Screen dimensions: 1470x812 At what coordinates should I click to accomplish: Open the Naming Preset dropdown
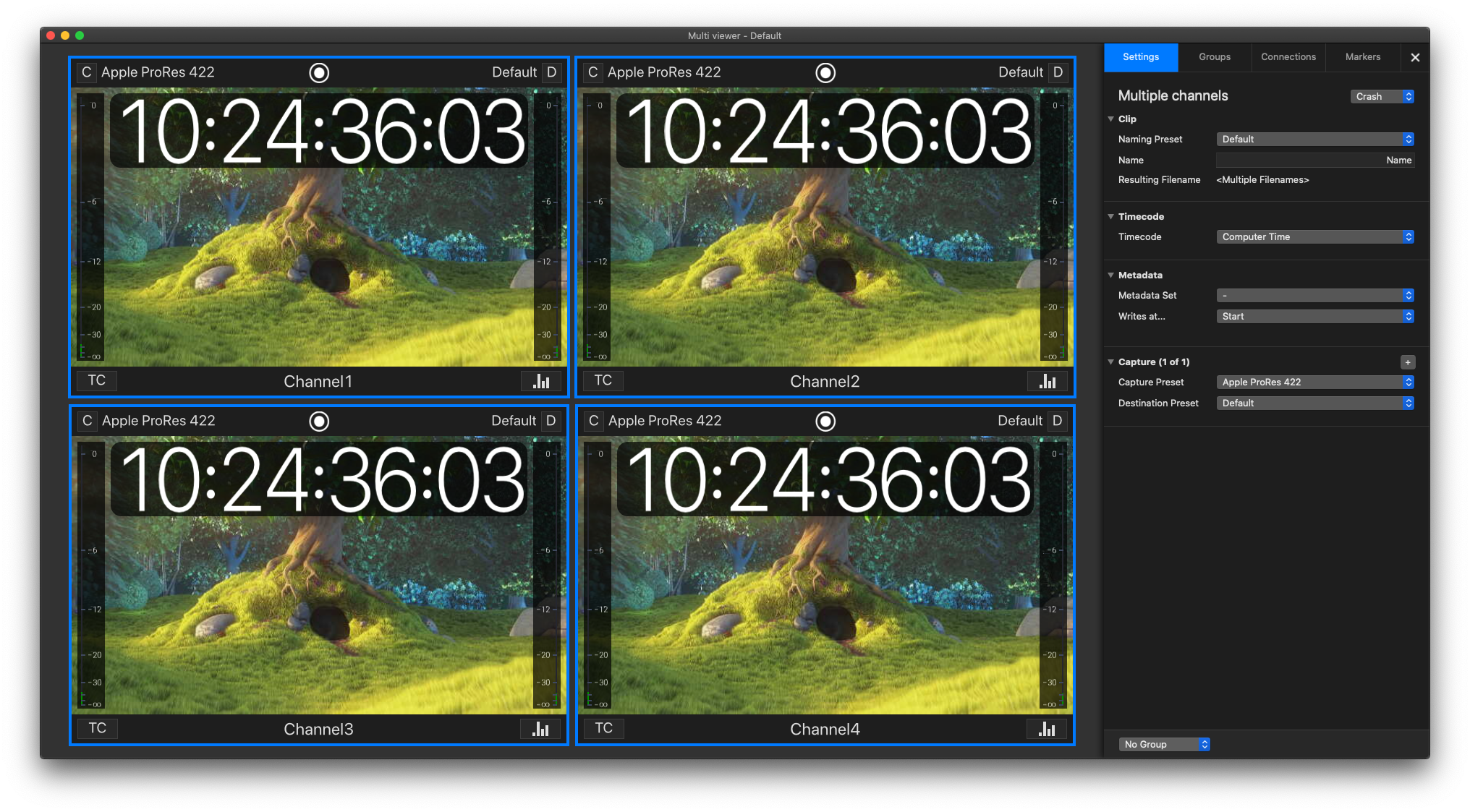point(1315,139)
